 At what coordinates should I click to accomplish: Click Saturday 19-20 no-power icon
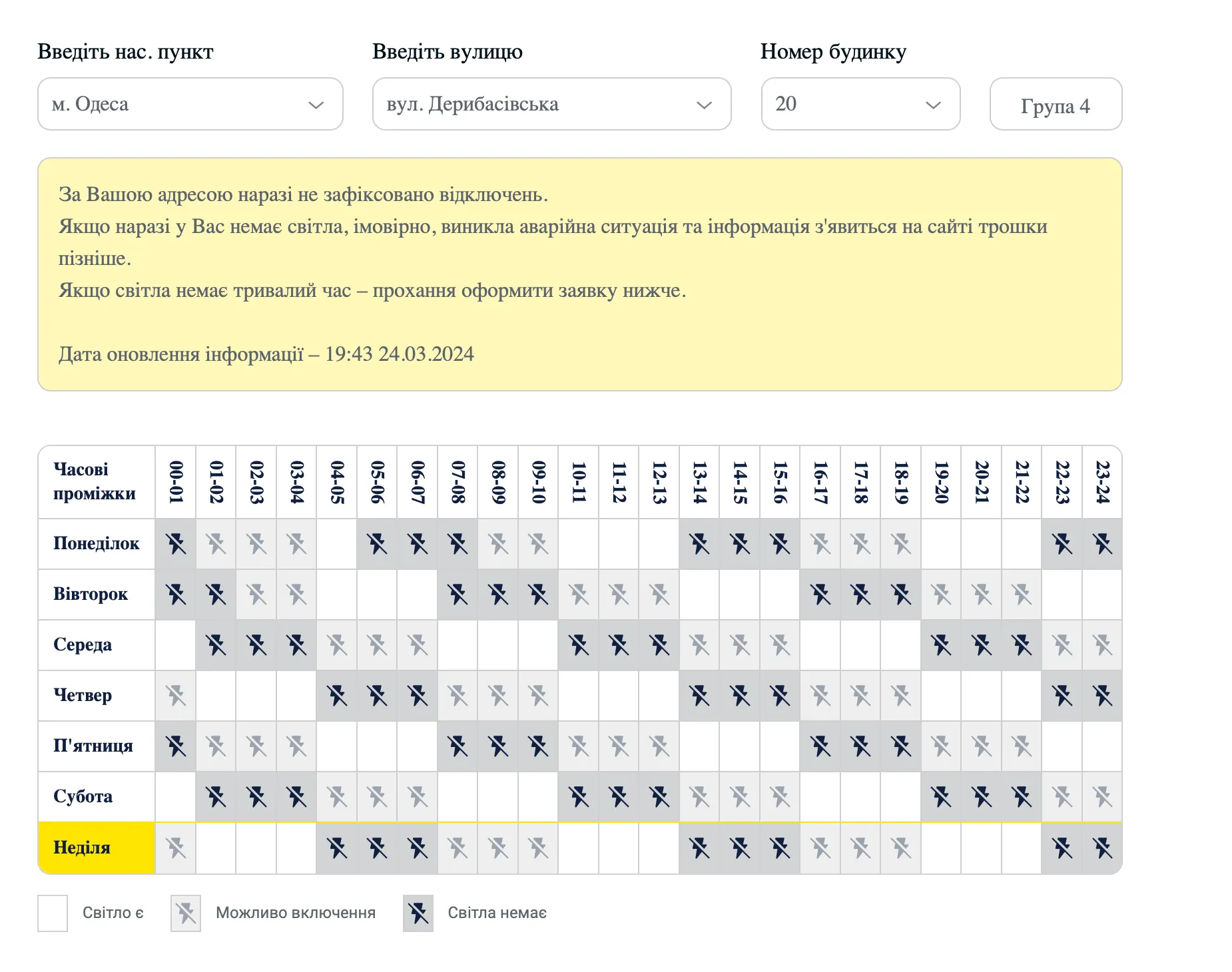(x=941, y=797)
